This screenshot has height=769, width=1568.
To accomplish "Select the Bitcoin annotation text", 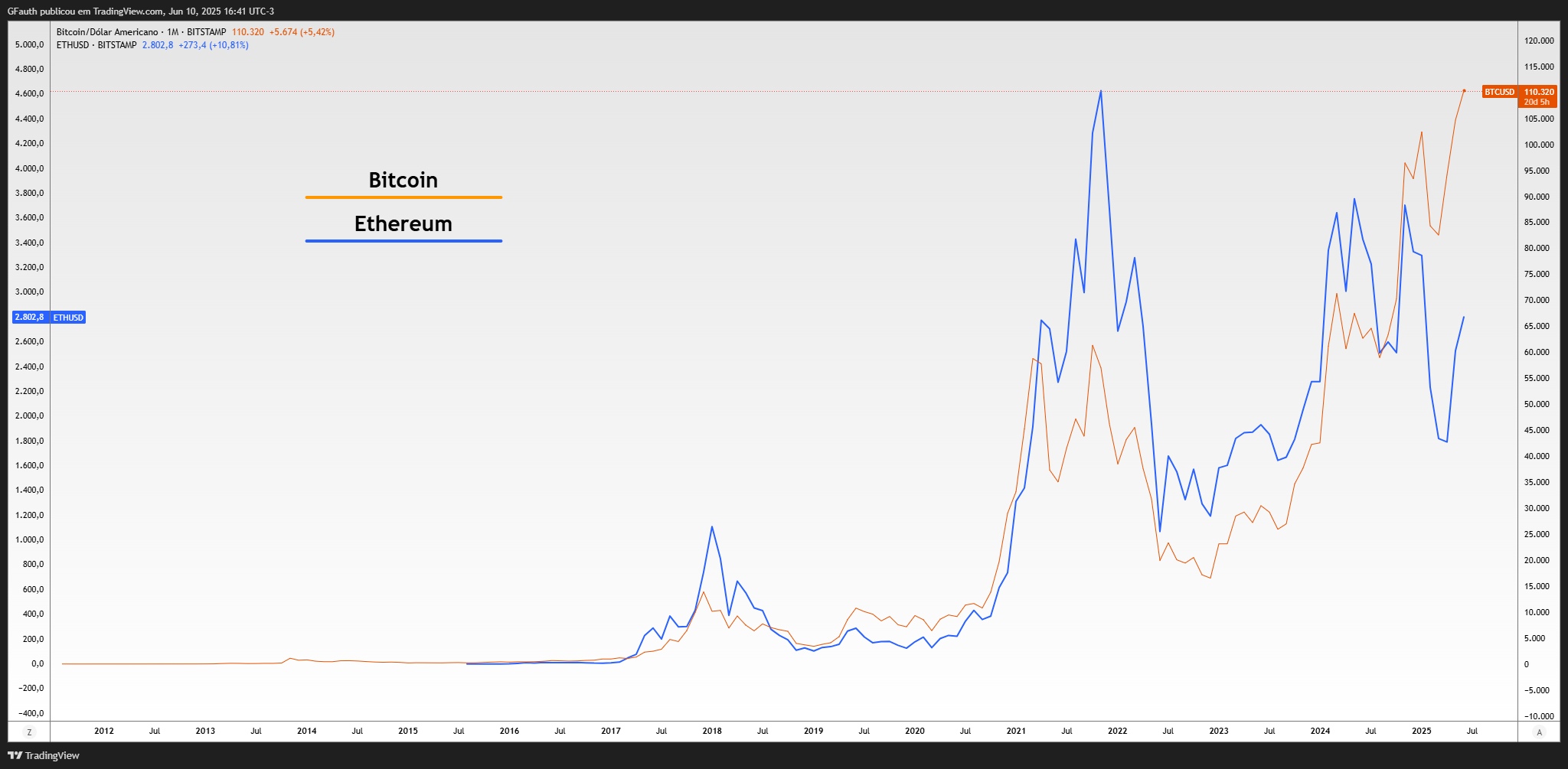I will (403, 180).
